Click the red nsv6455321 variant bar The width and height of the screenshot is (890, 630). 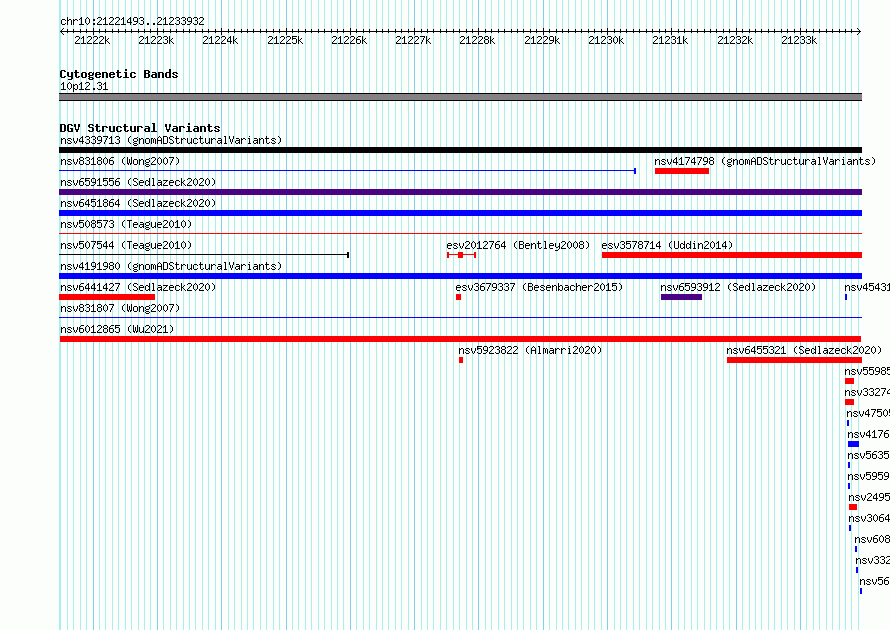[x=794, y=360]
